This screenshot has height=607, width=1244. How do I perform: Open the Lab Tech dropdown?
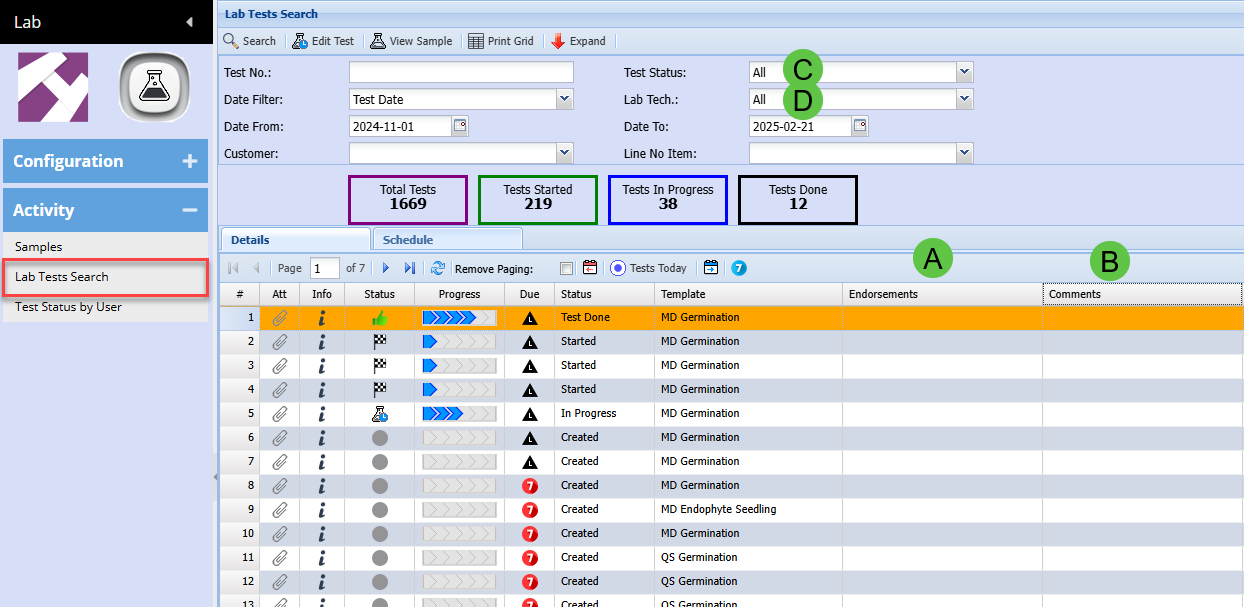click(964, 99)
